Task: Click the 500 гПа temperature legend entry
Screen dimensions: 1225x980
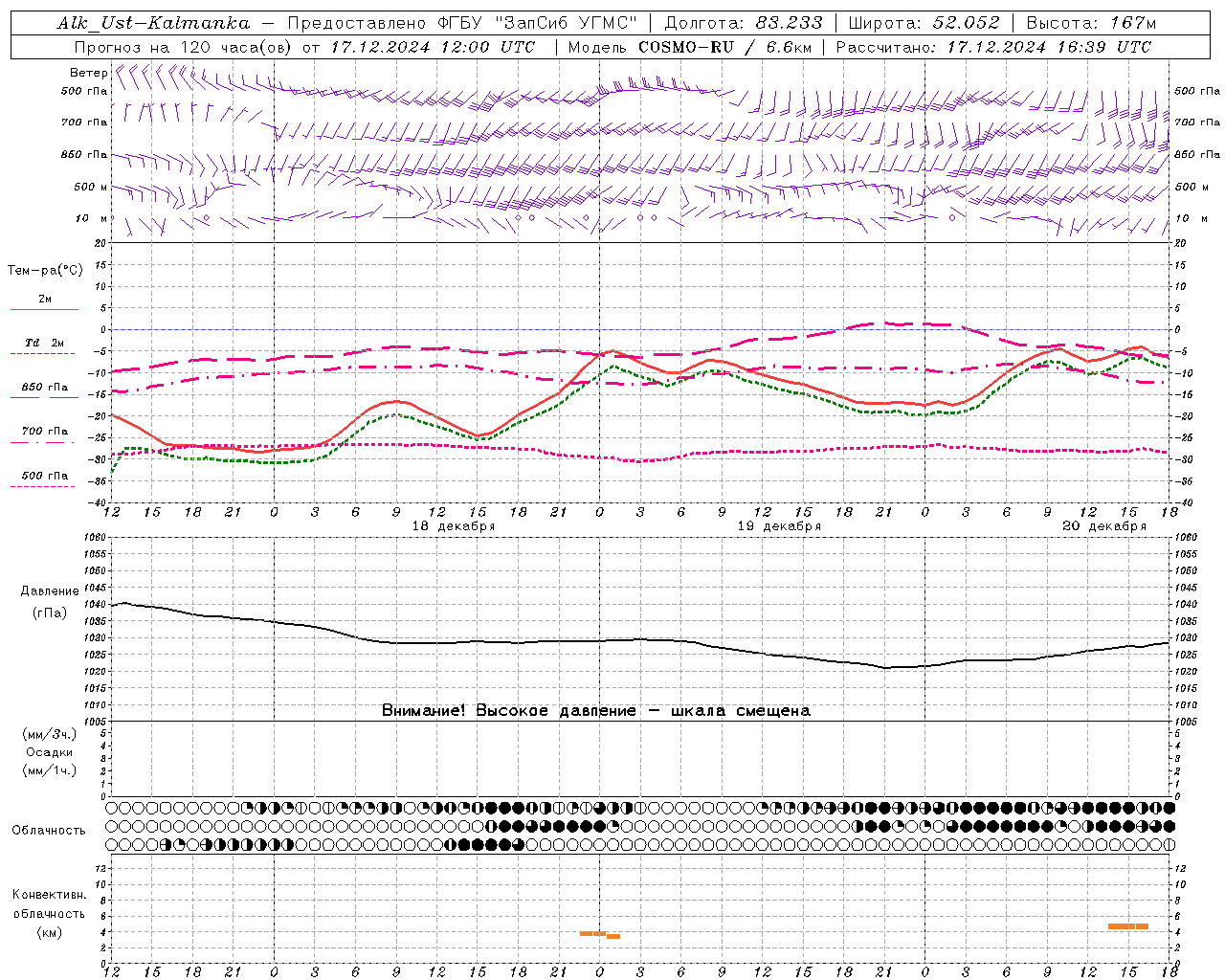Action: (x=45, y=475)
